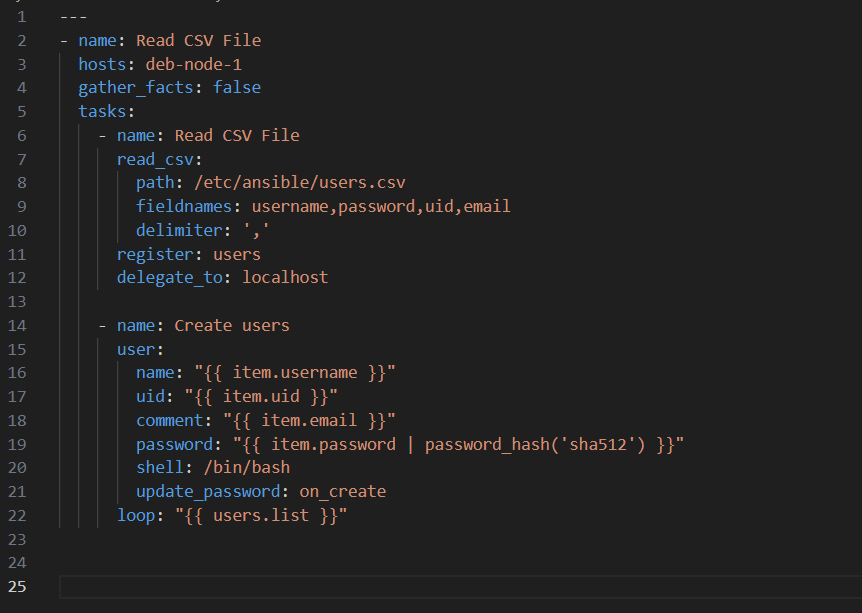The width and height of the screenshot is (862, 613).
Task: Click the password_hash('sha512') filter text
Action: click(535, 444)
